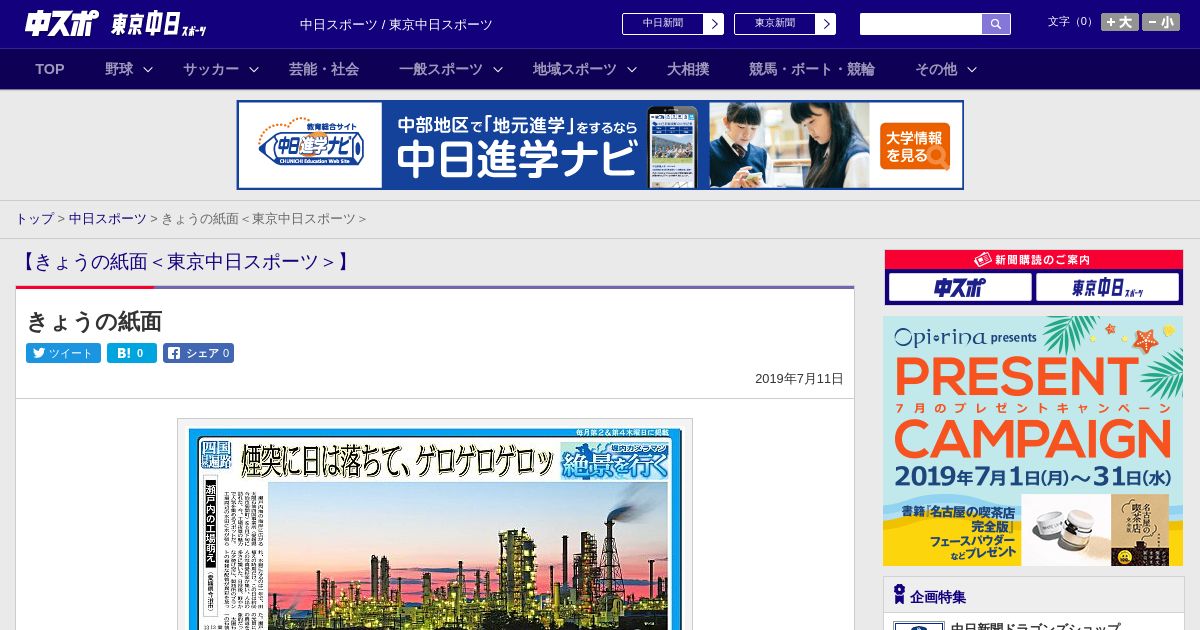This screenshot has height=630, width=1200.
Task: Open その他 navigation menu
Action: [x=936, y=69]
